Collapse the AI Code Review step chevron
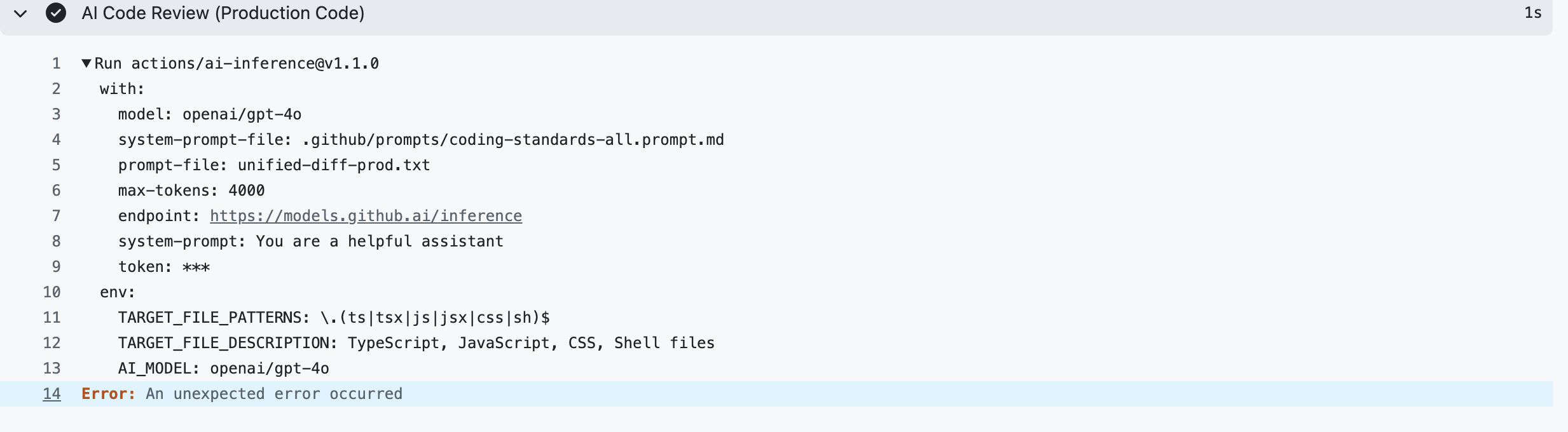The height and width of the screenshot is (432, 1568). click(x=20, y=13)
